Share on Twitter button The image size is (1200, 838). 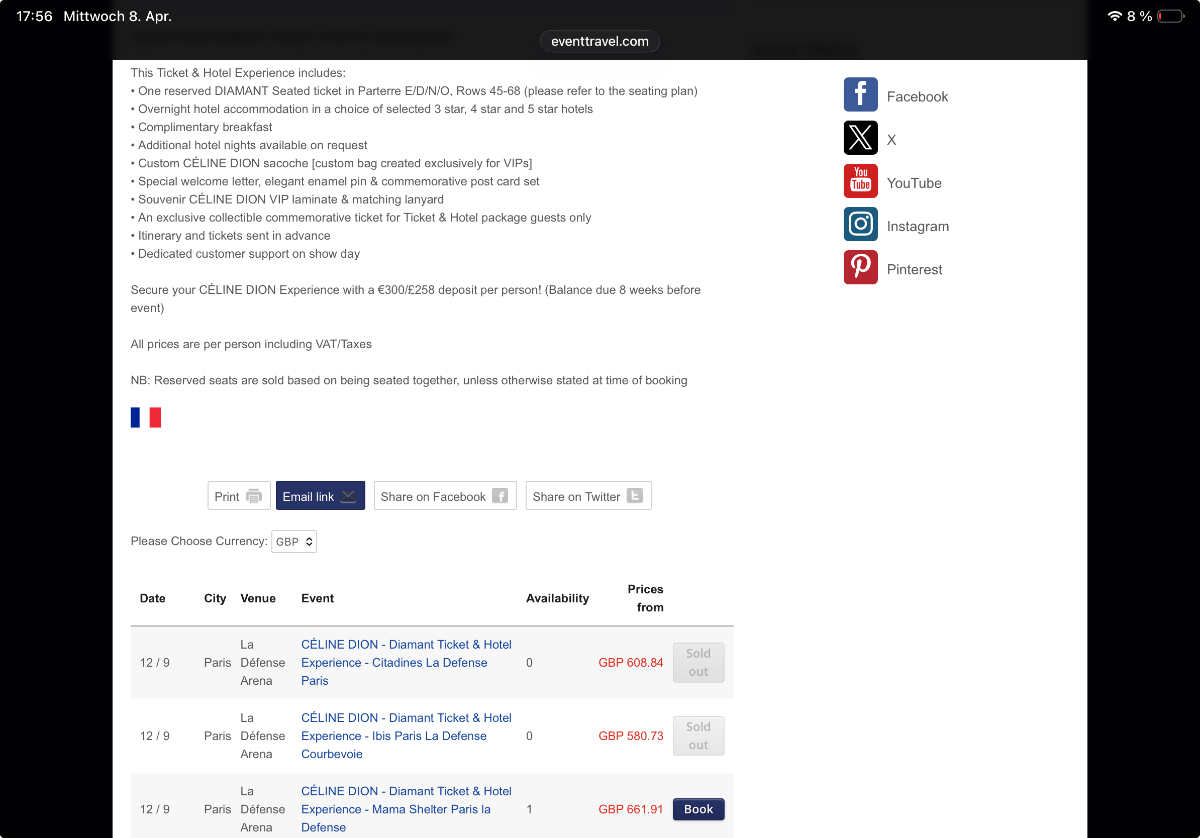pyautogui.click(x=587, y=496)
